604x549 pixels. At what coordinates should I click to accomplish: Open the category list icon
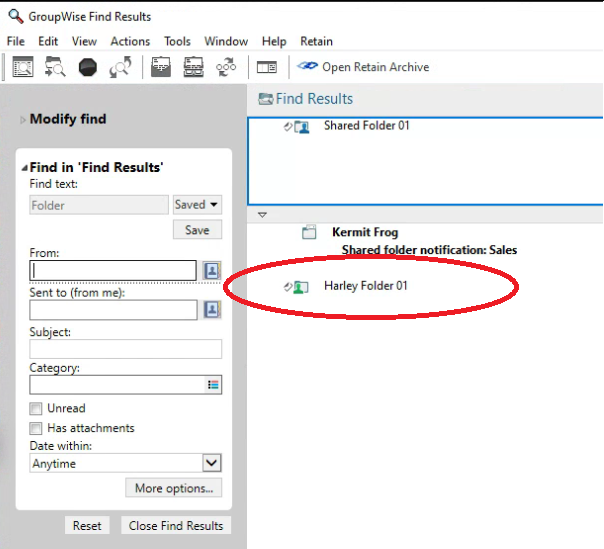(213, 384)
